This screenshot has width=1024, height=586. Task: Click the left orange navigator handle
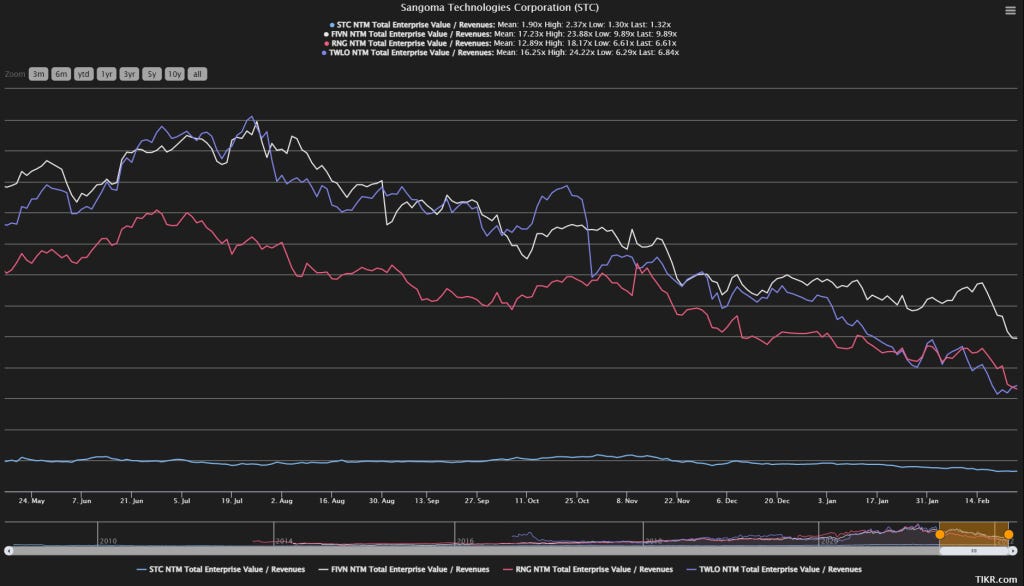940,534
